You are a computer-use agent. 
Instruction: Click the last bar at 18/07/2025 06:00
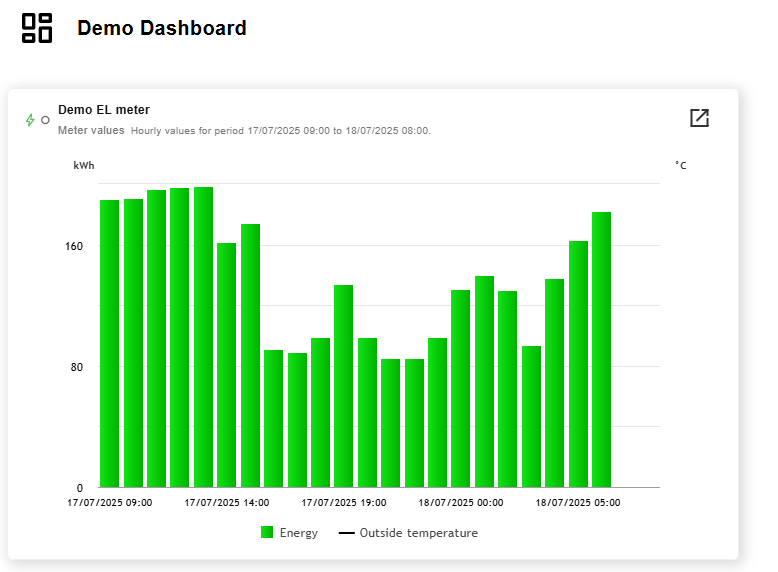[x=601, y=349]
